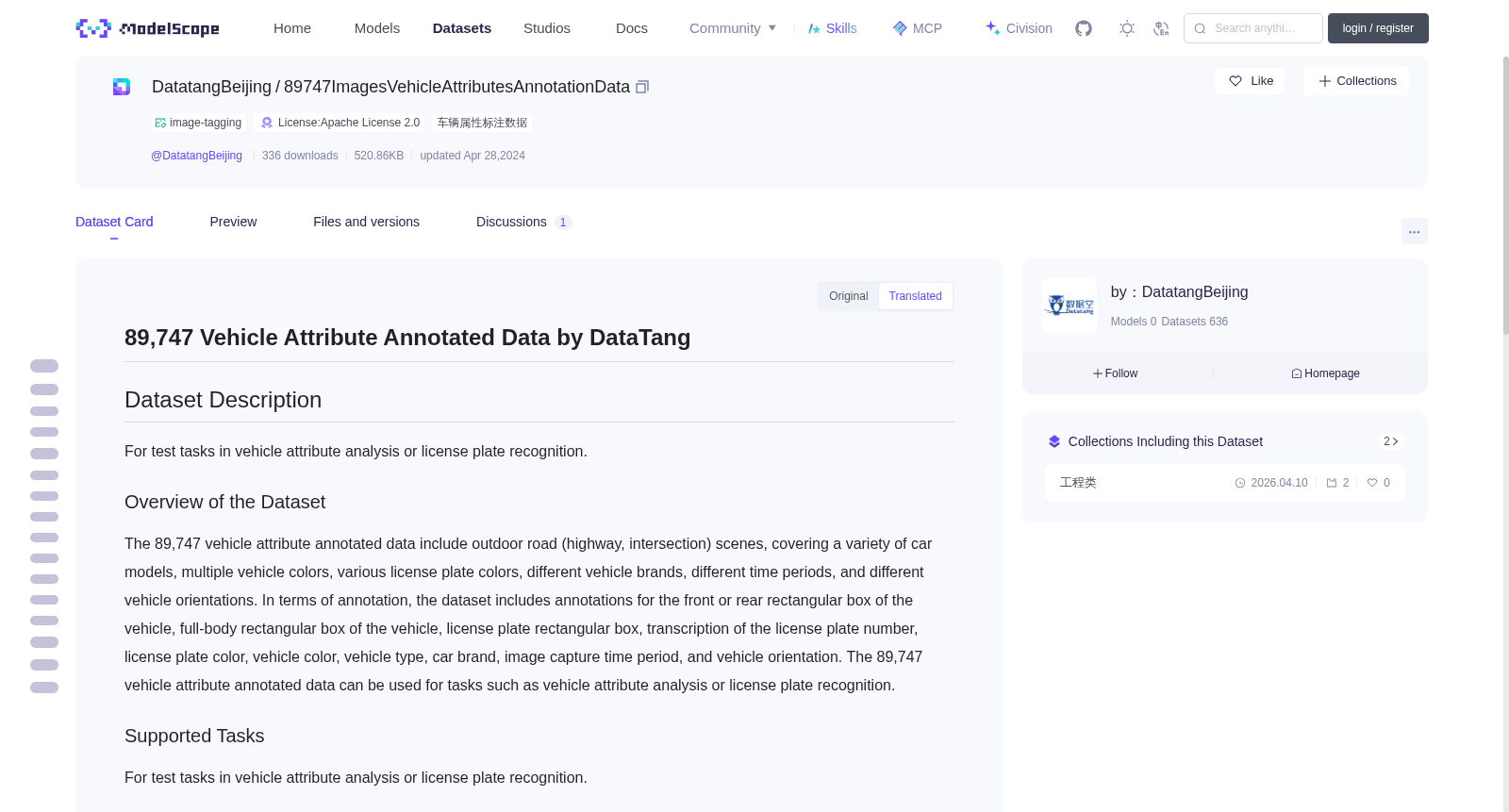Toggle the light/dark theme sun icon
Image resolution: width=1509 pixels, height=812 pixels.
coord(1126,28)
